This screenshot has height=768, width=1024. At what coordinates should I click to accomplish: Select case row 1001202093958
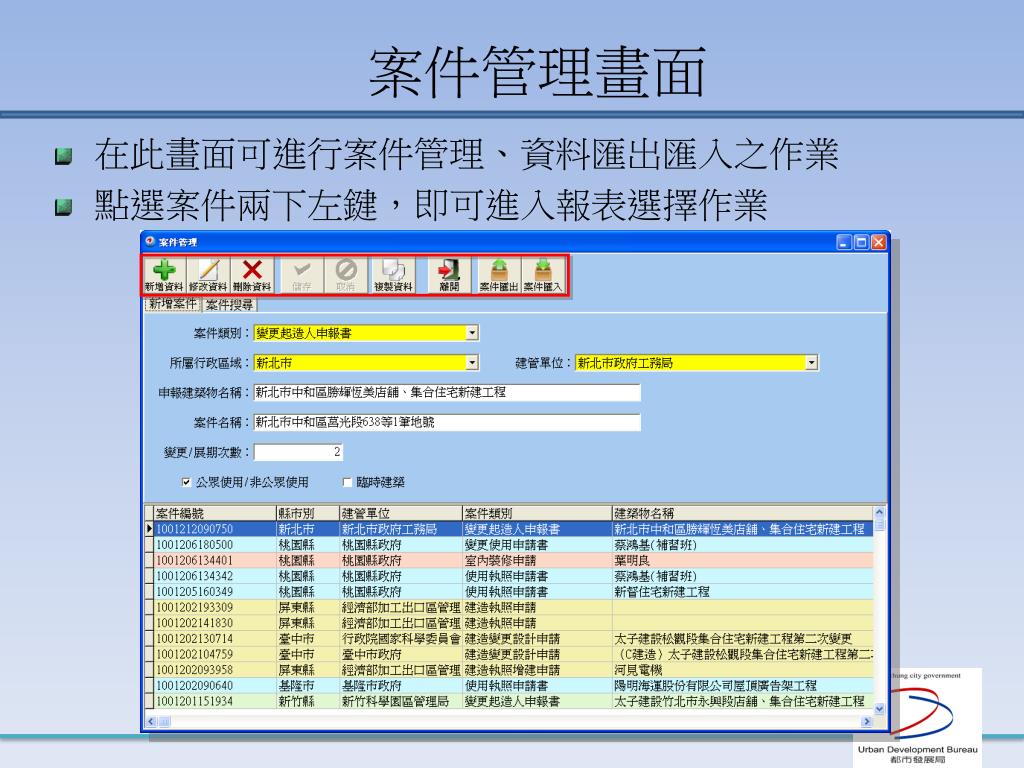coord(509,670)
